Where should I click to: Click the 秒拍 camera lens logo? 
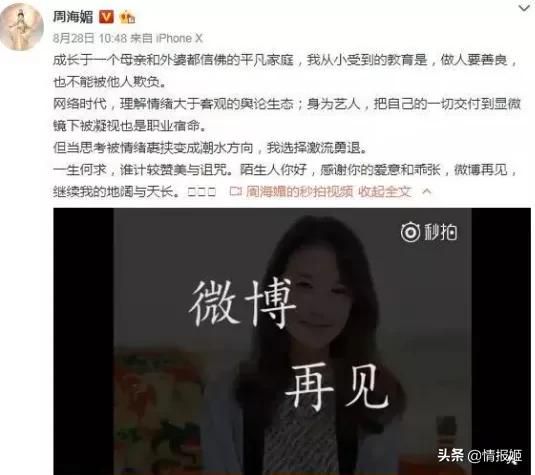pos(410,232)
